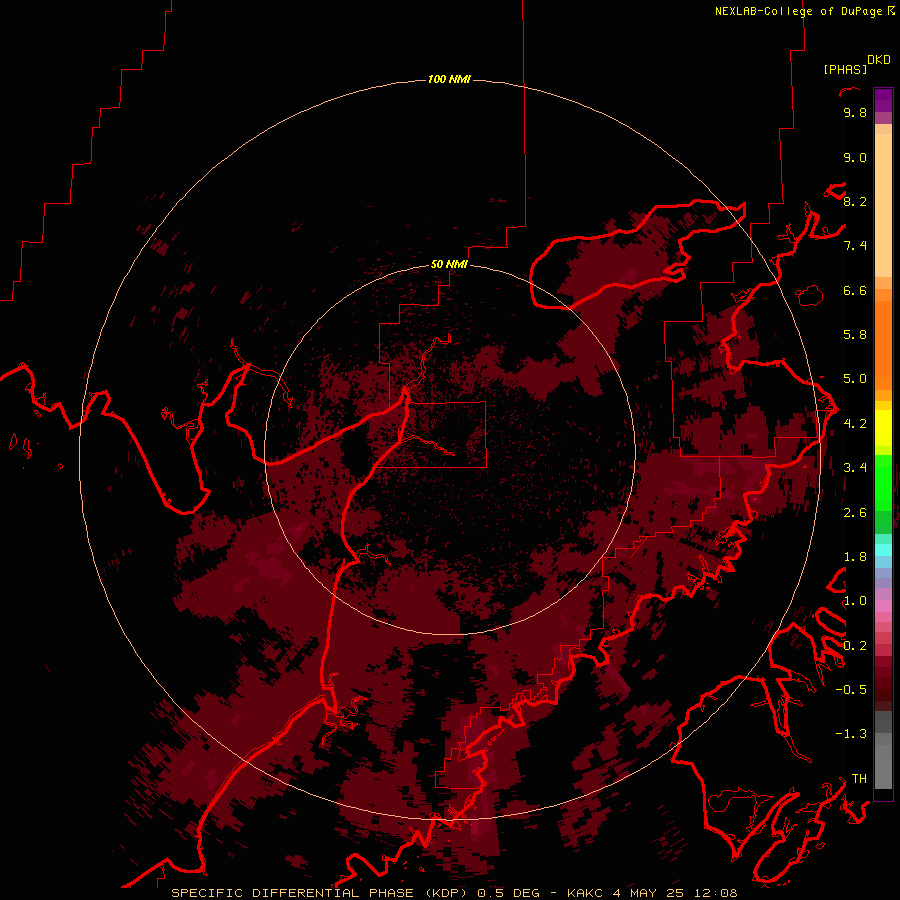This screenshot has height=900, width=900.
Task: Click the 2.6 legend value
Action: [x=855, y=513]
